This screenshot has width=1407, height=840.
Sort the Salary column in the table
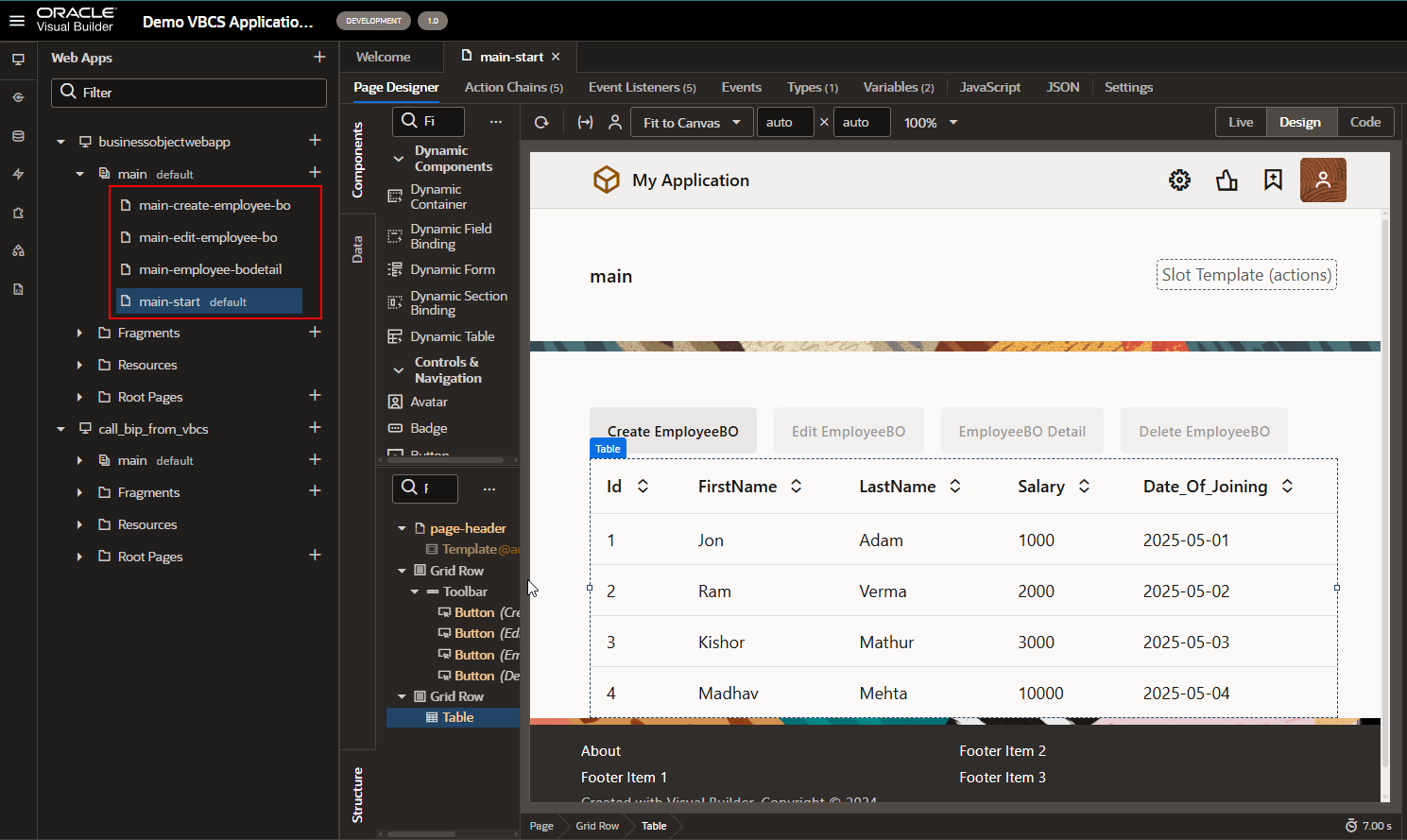[1083, 486]
